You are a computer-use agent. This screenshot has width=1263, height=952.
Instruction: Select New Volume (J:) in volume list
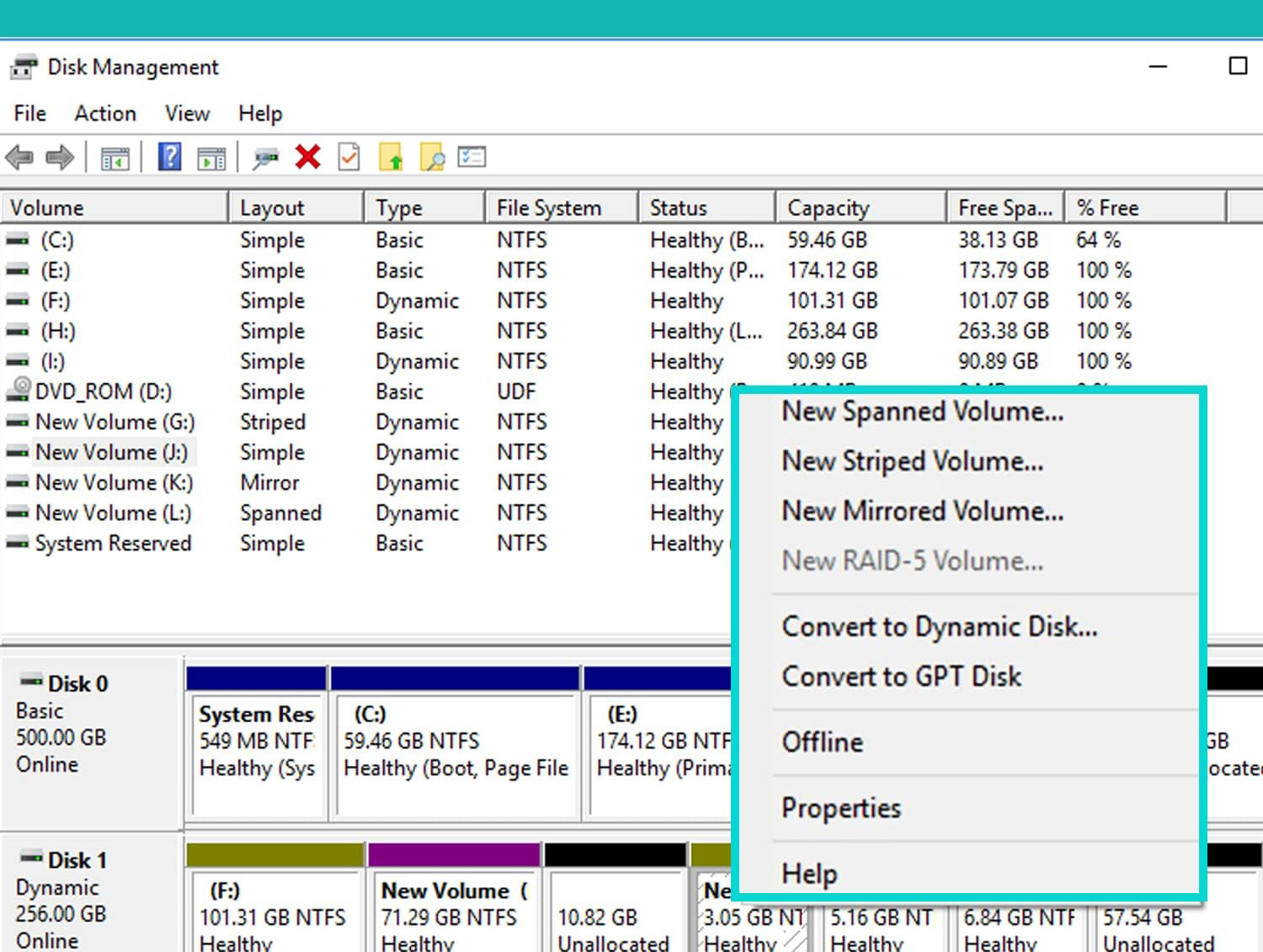point(111,453)
